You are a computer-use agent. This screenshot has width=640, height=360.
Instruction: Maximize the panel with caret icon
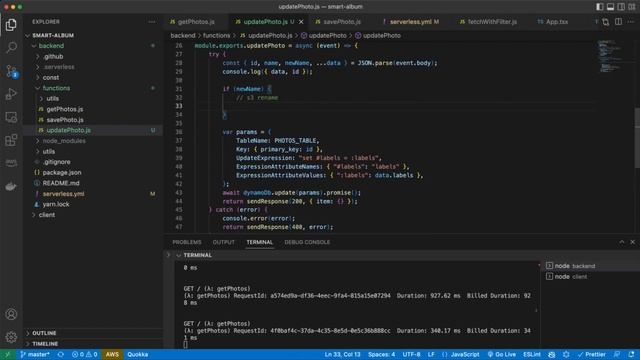[x=622, y=242]
